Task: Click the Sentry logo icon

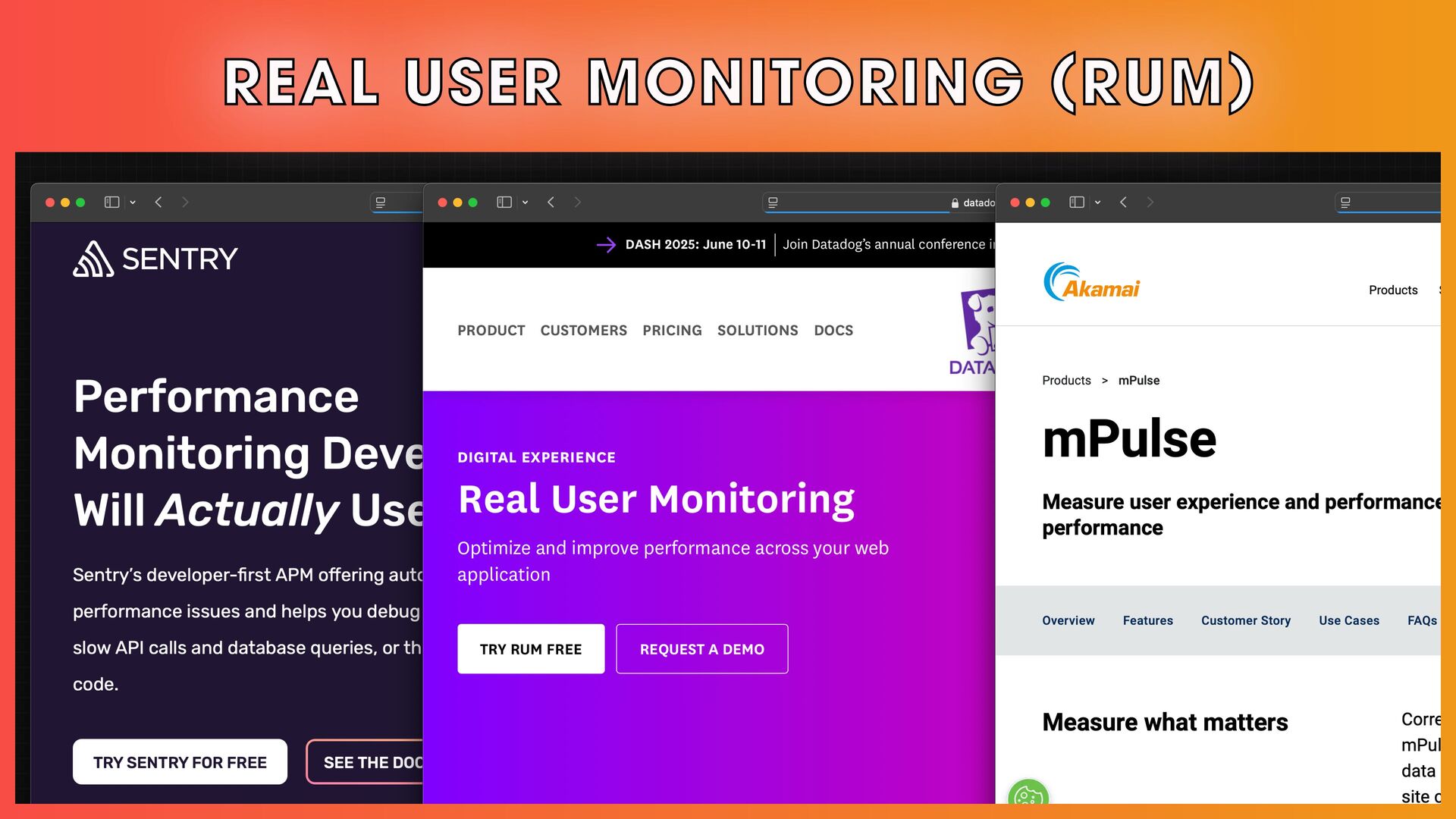Action: (x=93, y=259)
